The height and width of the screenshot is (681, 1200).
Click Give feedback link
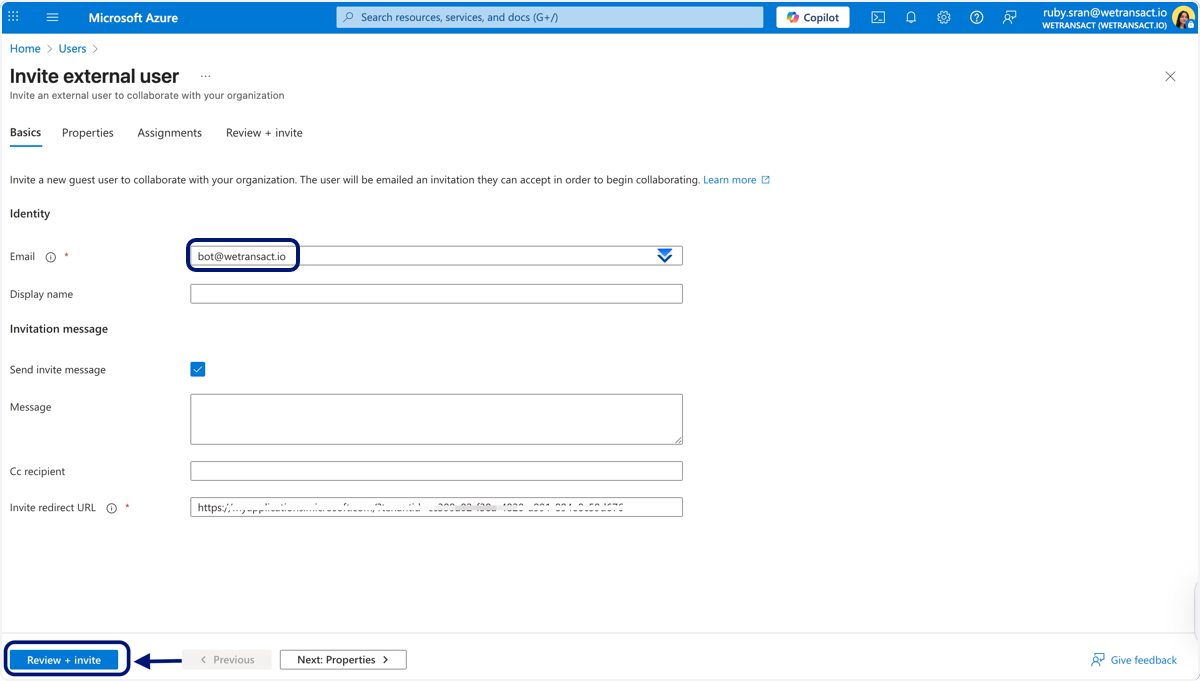1134,660
